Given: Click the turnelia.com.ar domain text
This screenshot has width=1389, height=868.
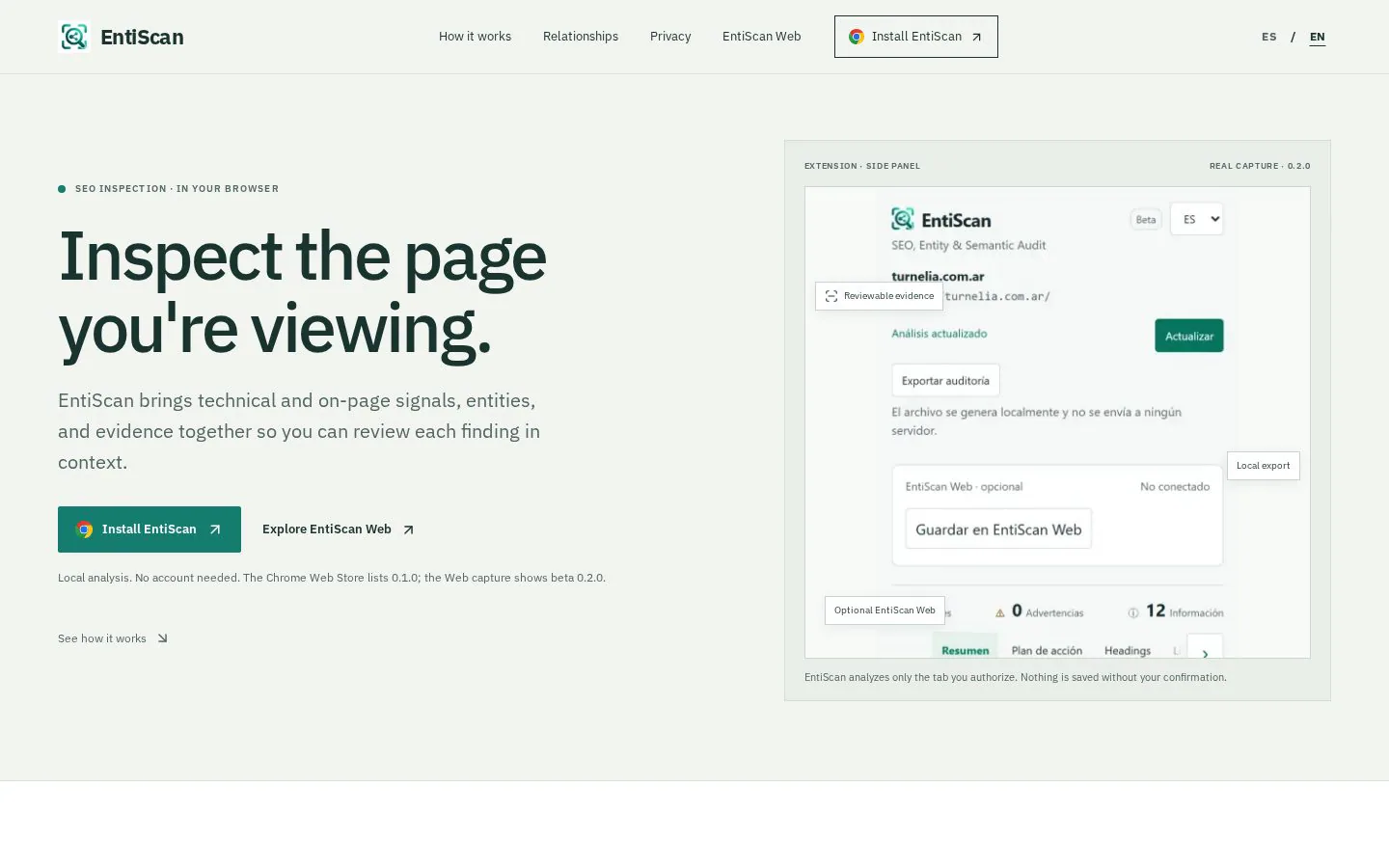Looking at the screenshot, I should (x=938, y=277).
